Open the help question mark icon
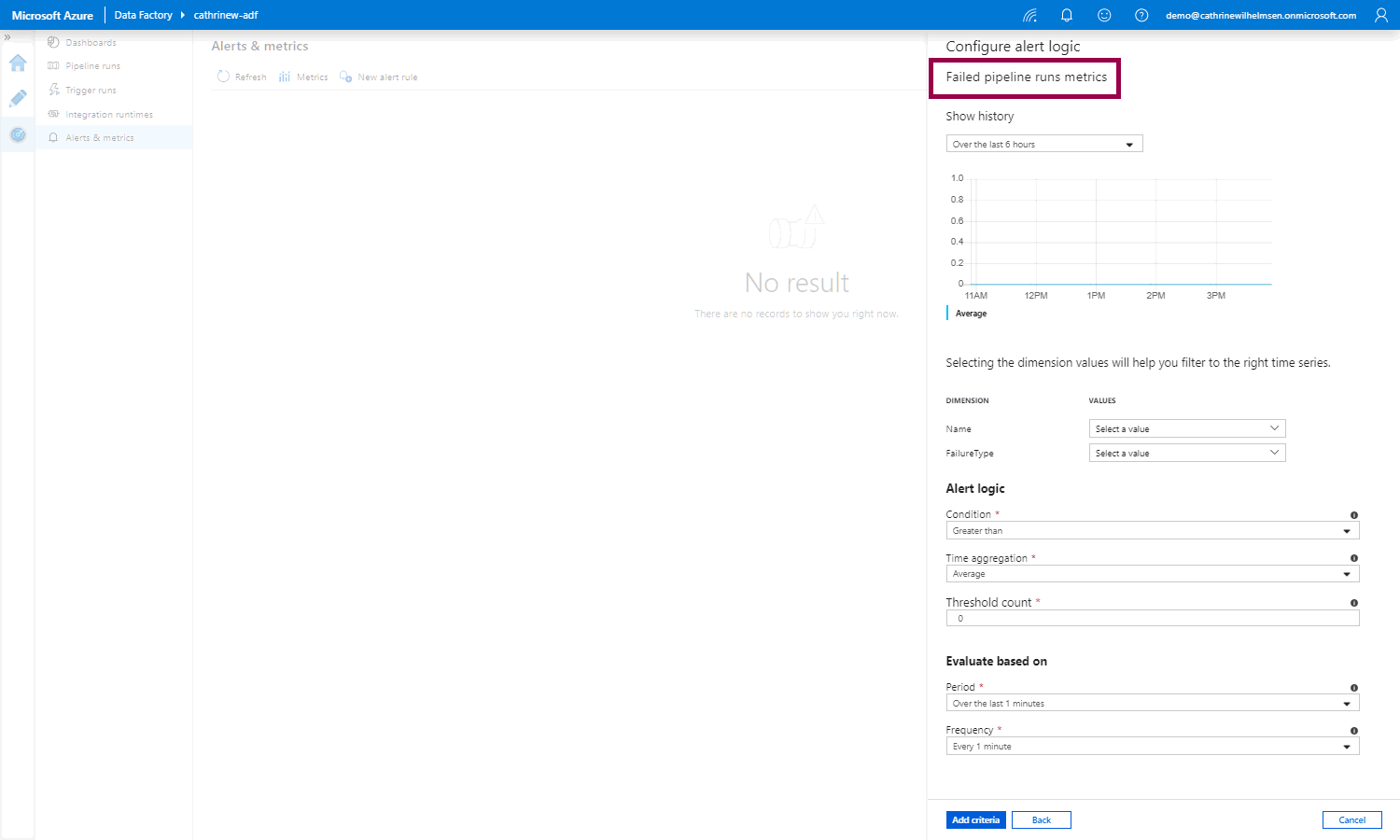This screenshot has height=840, width=1400. click(x=1141, y=15)
